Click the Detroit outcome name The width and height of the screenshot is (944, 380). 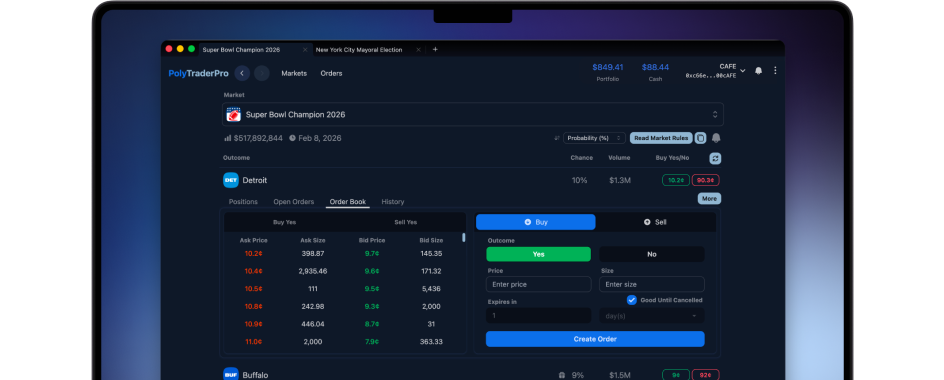click(255, 180)
